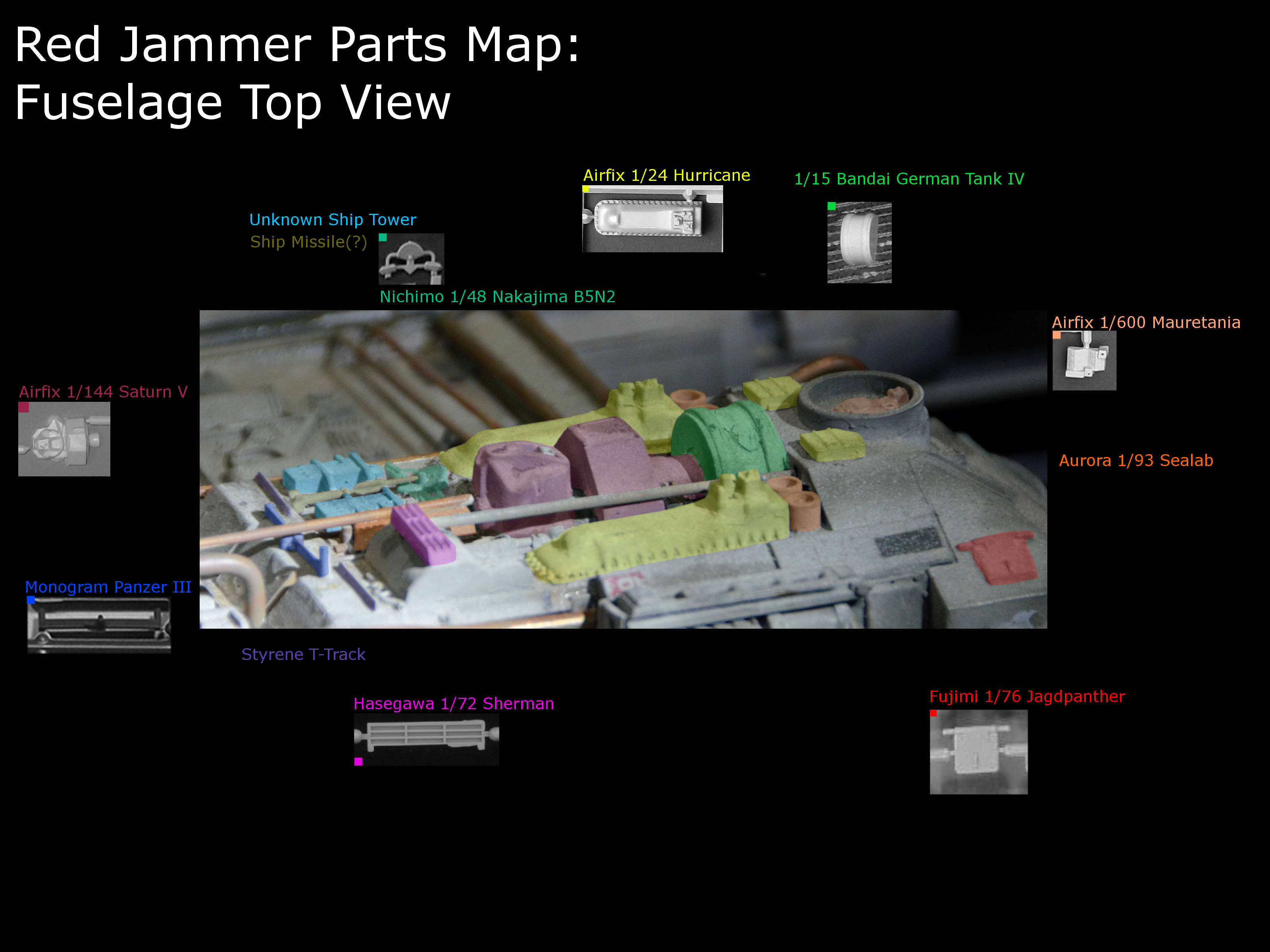Screen dimensions: 1270x952
Task: Click the magenta swatch by Sherman thumbnail
Action: 358,762
